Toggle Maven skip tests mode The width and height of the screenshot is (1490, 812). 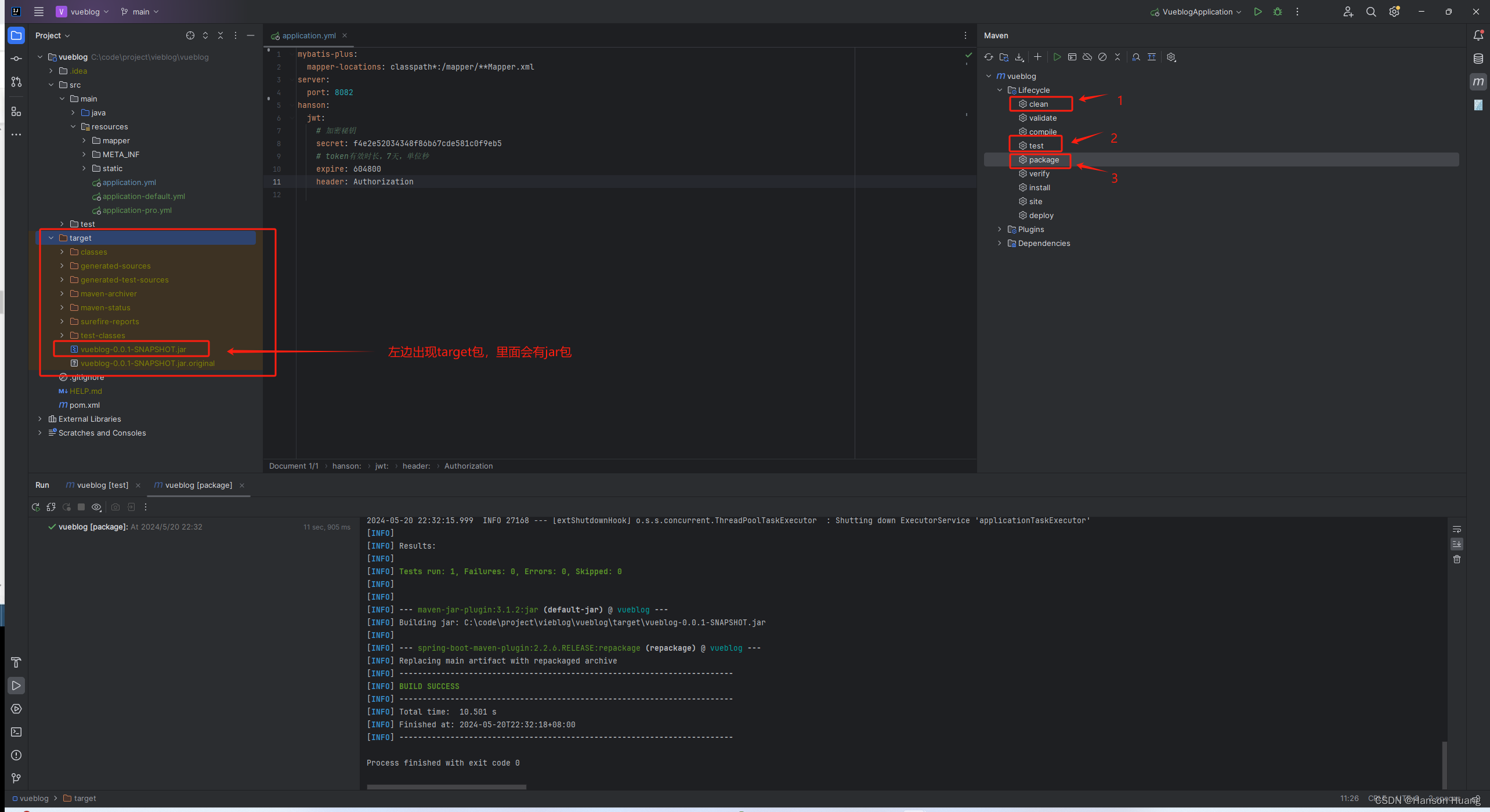point(1102,57)
